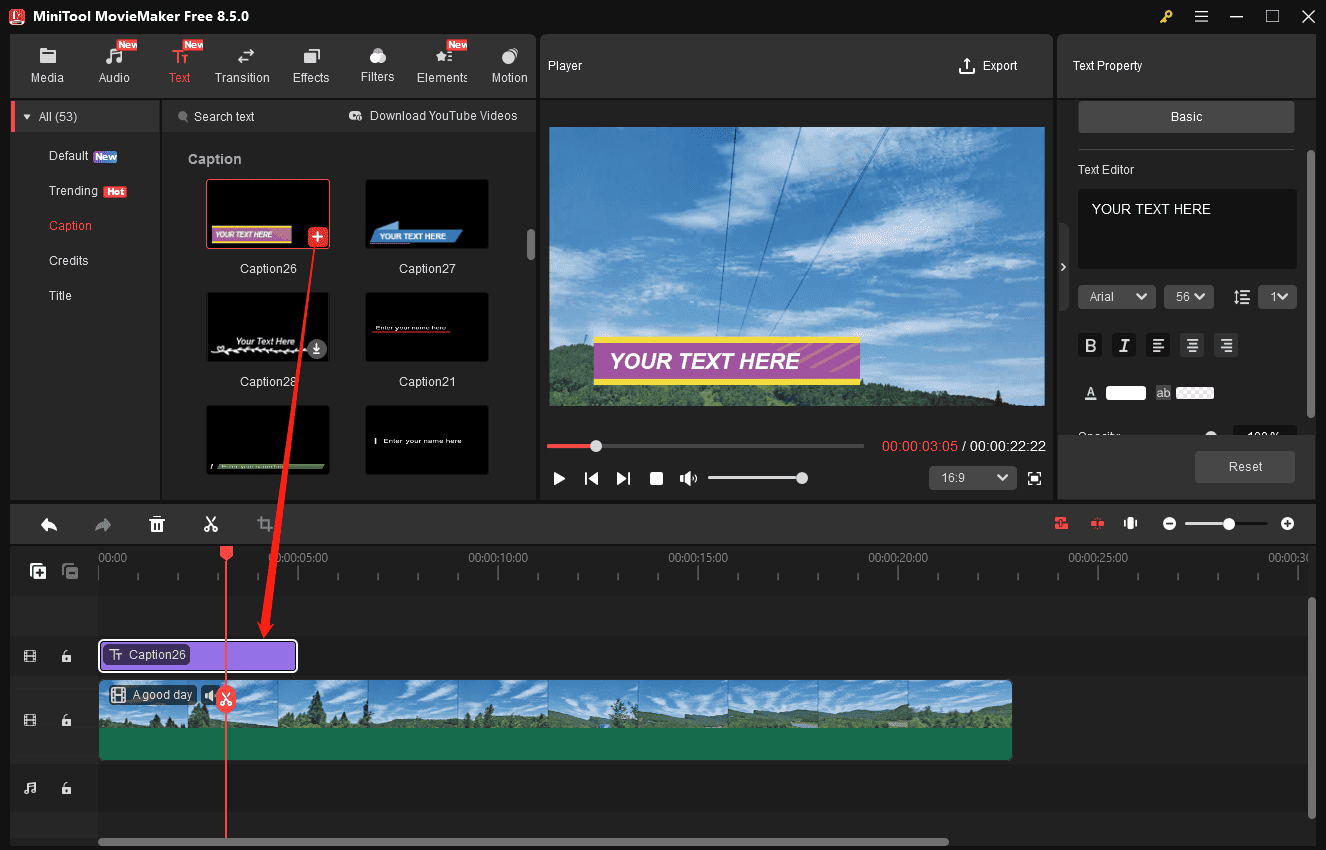This screenshot has height=850, width=1326.
Task: Collapse the All (53) category list
Action: point(26,115)
